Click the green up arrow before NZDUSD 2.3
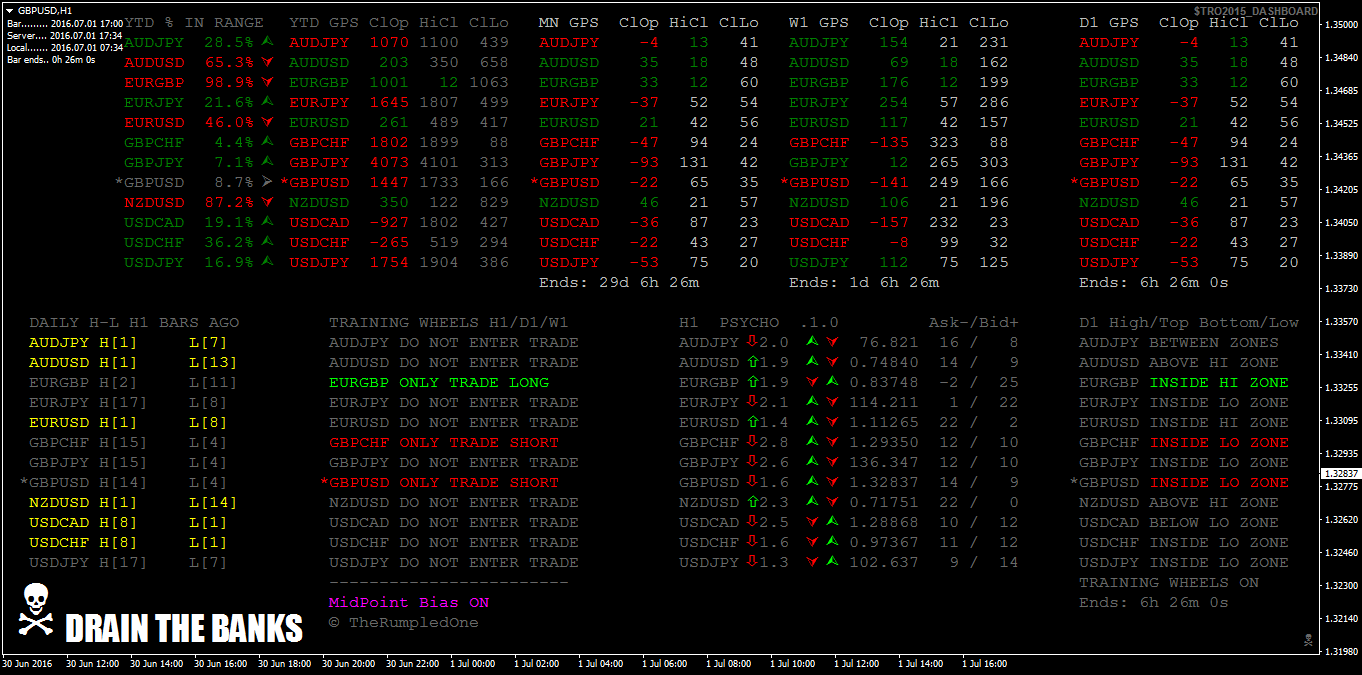This screenshot has height=675, width=1362. point(752,502)
